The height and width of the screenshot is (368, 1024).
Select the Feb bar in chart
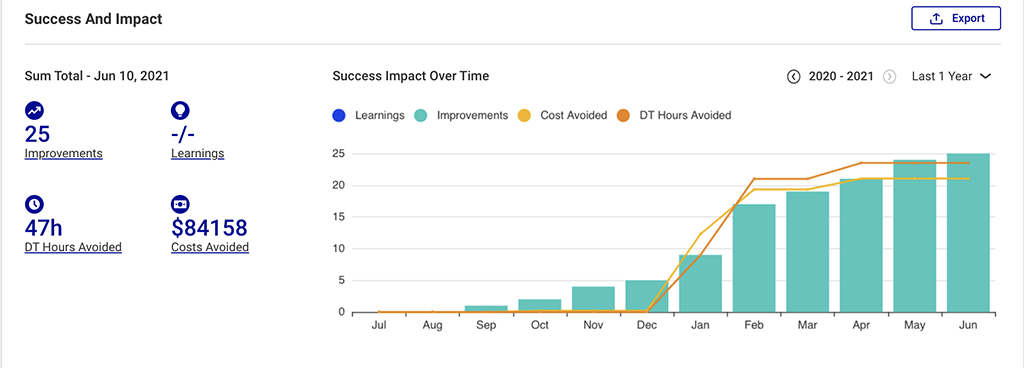(x=754, y=258)
